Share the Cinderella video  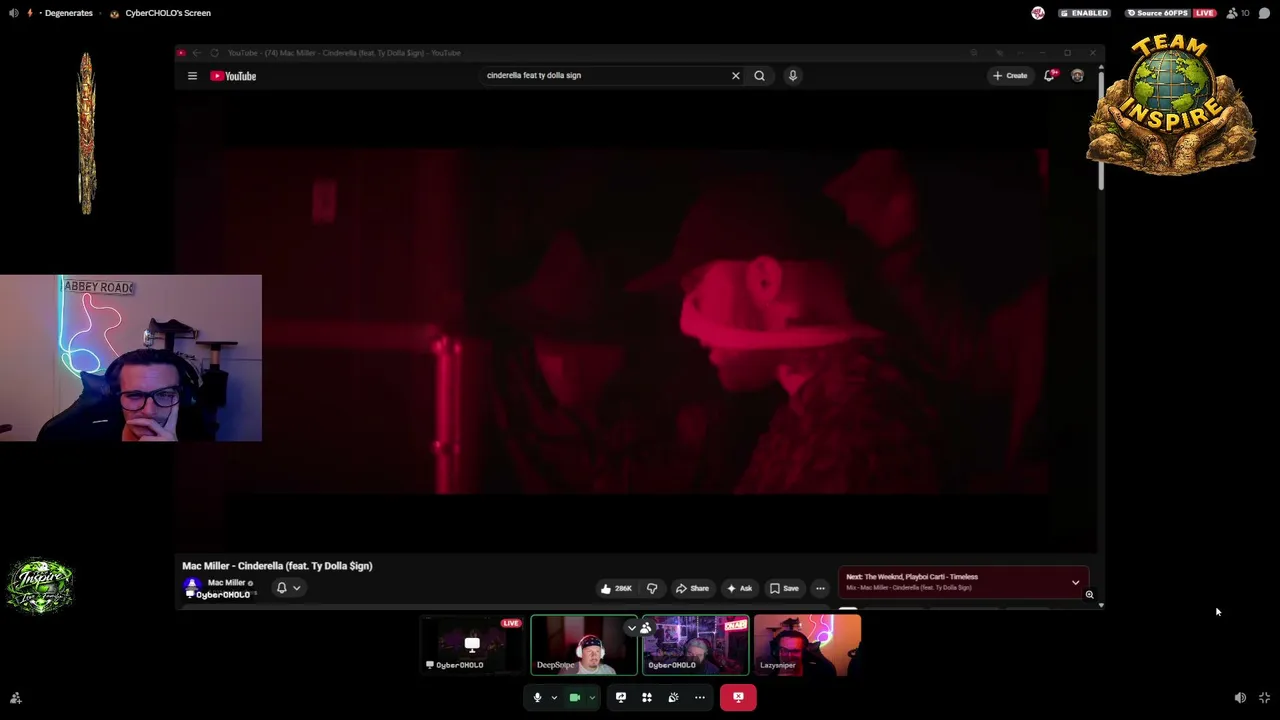(692, 588)
